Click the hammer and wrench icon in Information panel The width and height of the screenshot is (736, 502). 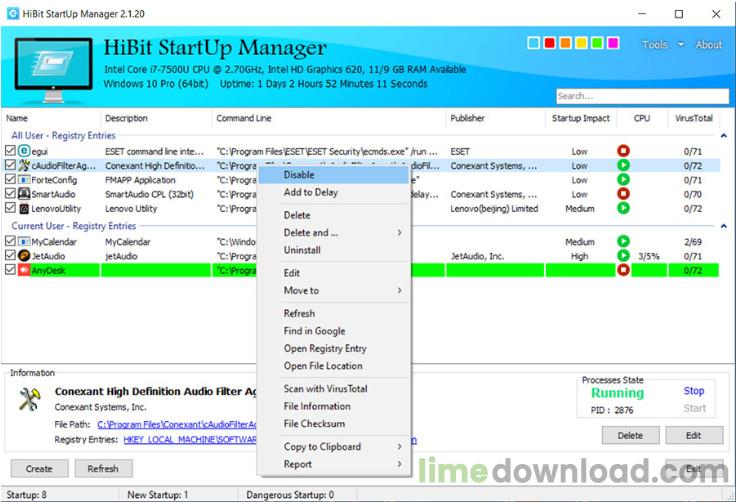point(30,399)
